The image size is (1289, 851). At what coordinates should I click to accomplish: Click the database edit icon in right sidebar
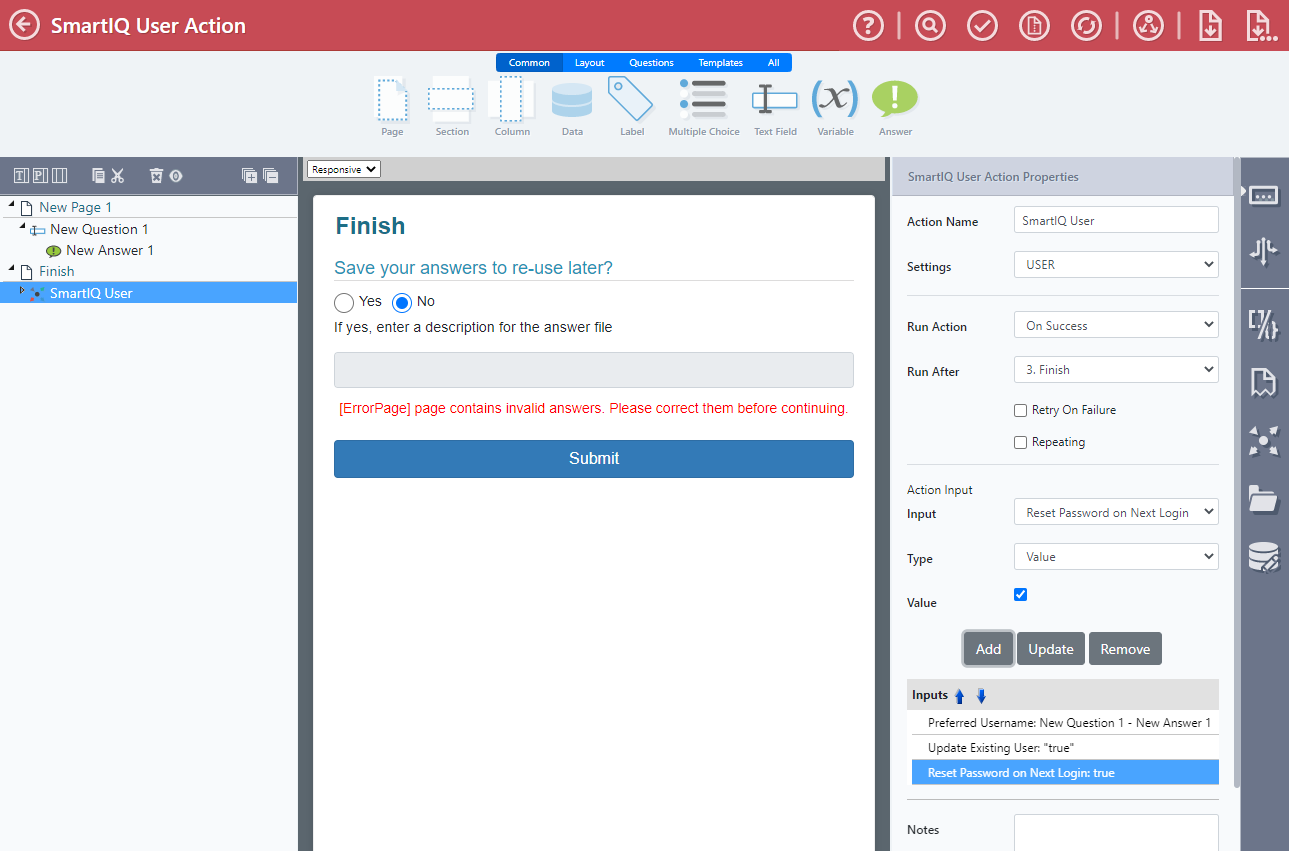point(1264,557)
